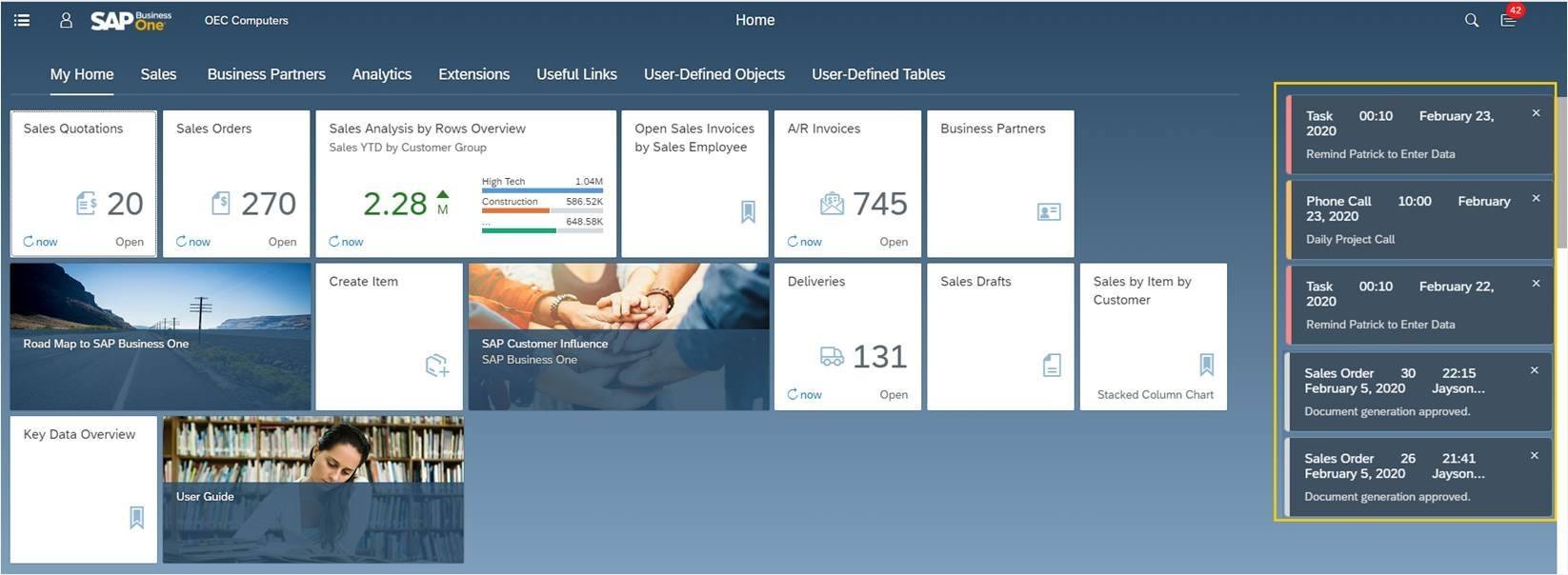Open the Business Partners tab
Image resolution: width=1568 pixels, height=575 pixels.
pyautogui.click(x=266, y=74)
